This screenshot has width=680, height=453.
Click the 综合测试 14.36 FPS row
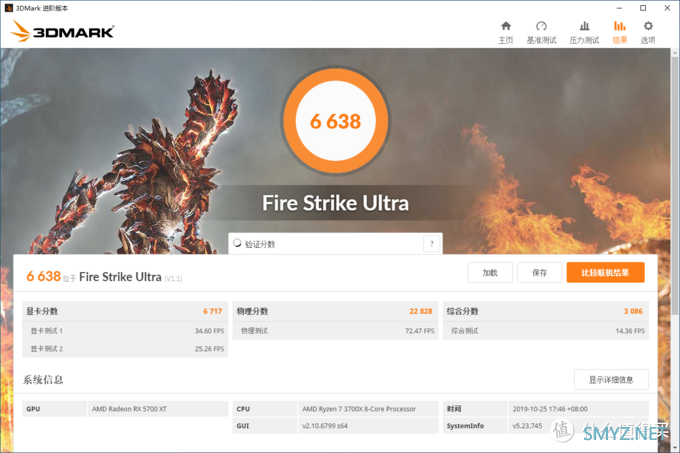pyautogui.click(x=546, y=331)
